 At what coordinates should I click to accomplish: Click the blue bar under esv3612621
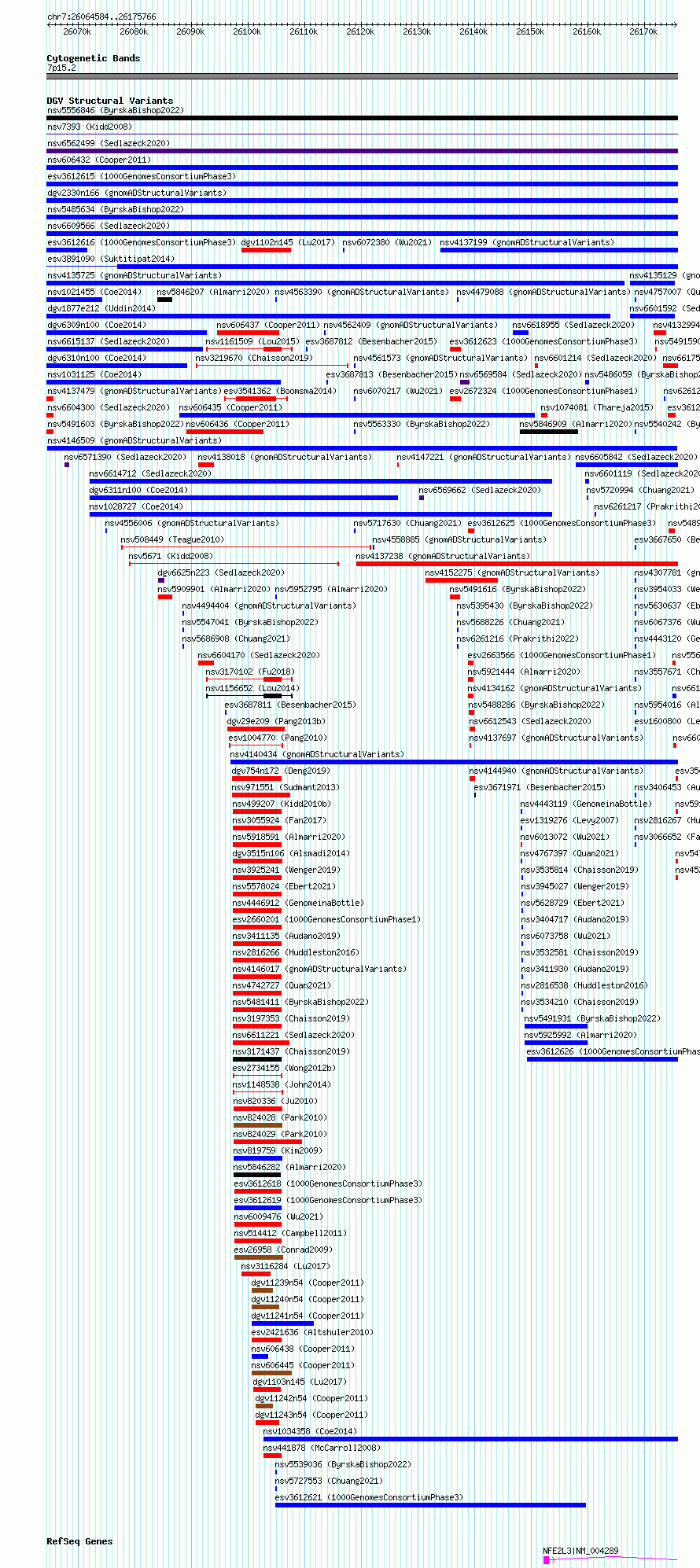(430, 1505)
